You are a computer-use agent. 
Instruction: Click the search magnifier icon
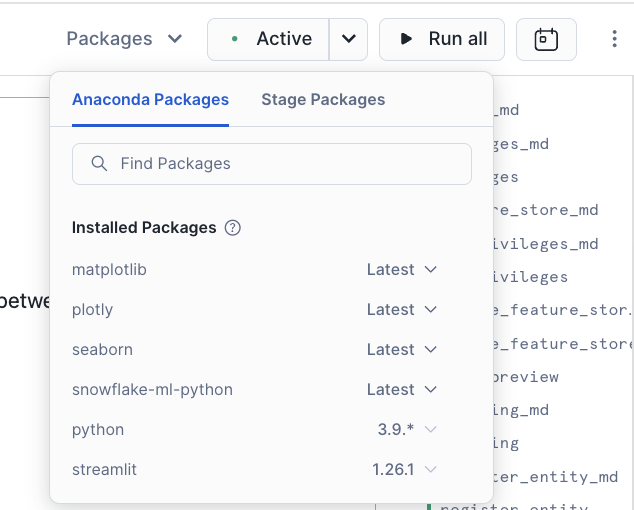point(99,164)
